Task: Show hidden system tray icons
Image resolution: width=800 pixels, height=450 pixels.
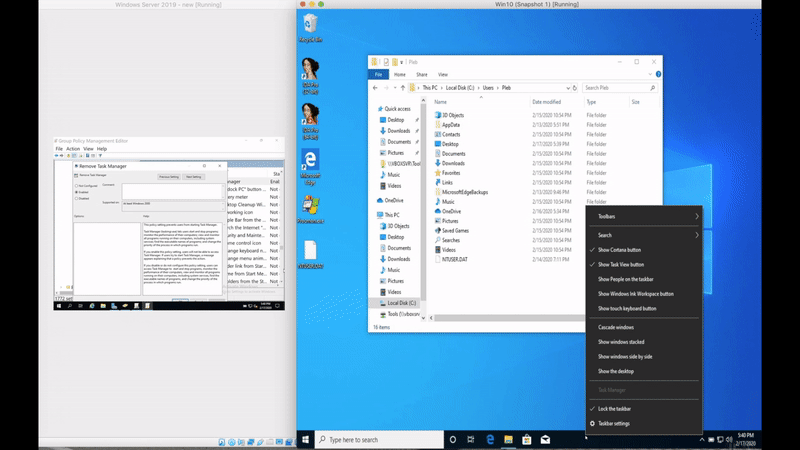Action: tap(702, 439)
